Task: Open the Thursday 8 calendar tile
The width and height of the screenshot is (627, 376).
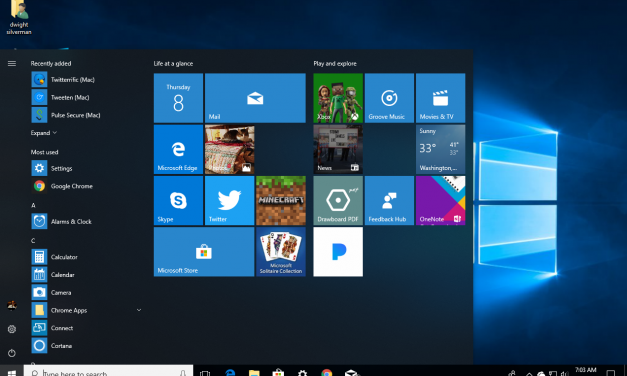Action: click(x=178, y=98)
